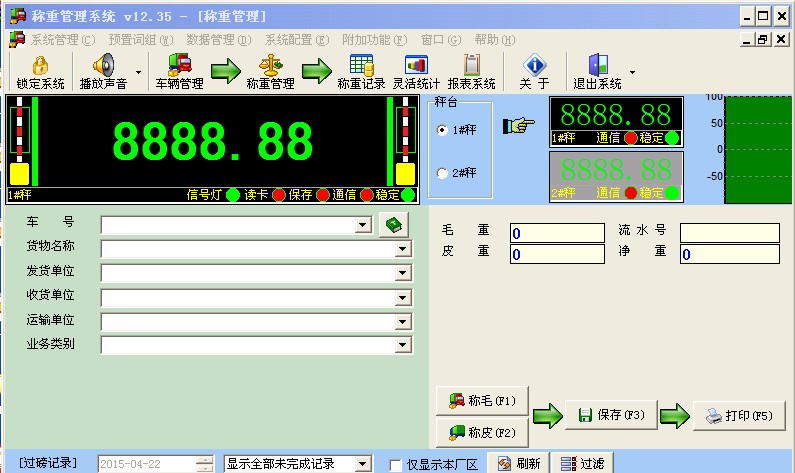The height and width of the screenshot is (473, 795).
Task: Click the 流水号 input field
Action: coord(730,233)
